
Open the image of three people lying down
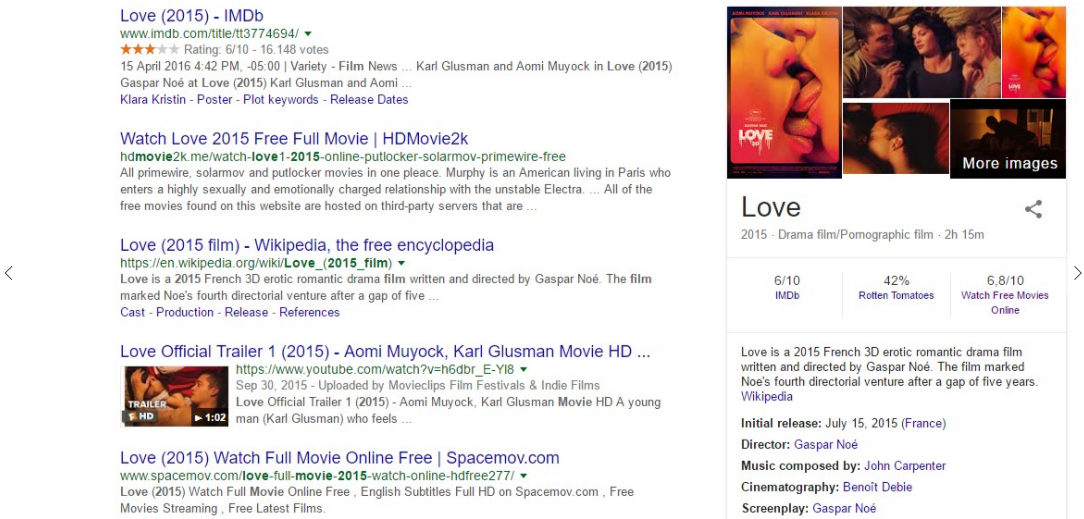click(922, 53)
